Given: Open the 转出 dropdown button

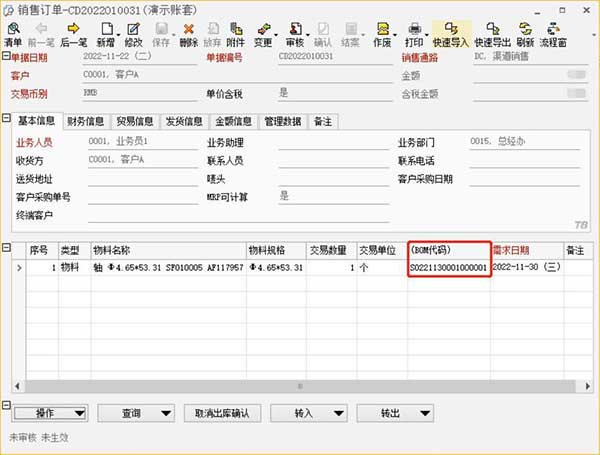Looking at the screenshot, I should click(395, 413).
